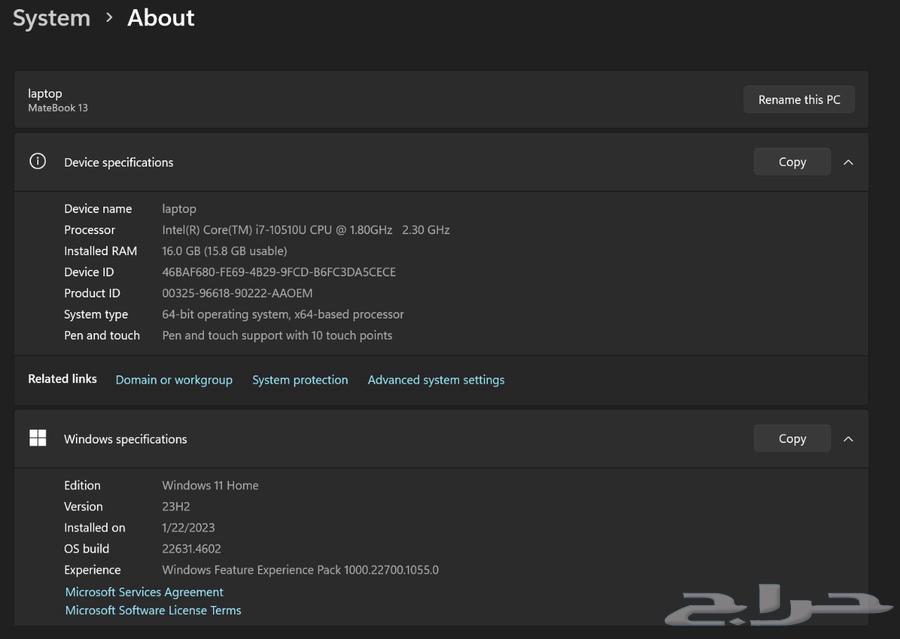Click the Experience label
This screenshot has width=900, height=639.
pyautogui.click(x=92, y=570)
